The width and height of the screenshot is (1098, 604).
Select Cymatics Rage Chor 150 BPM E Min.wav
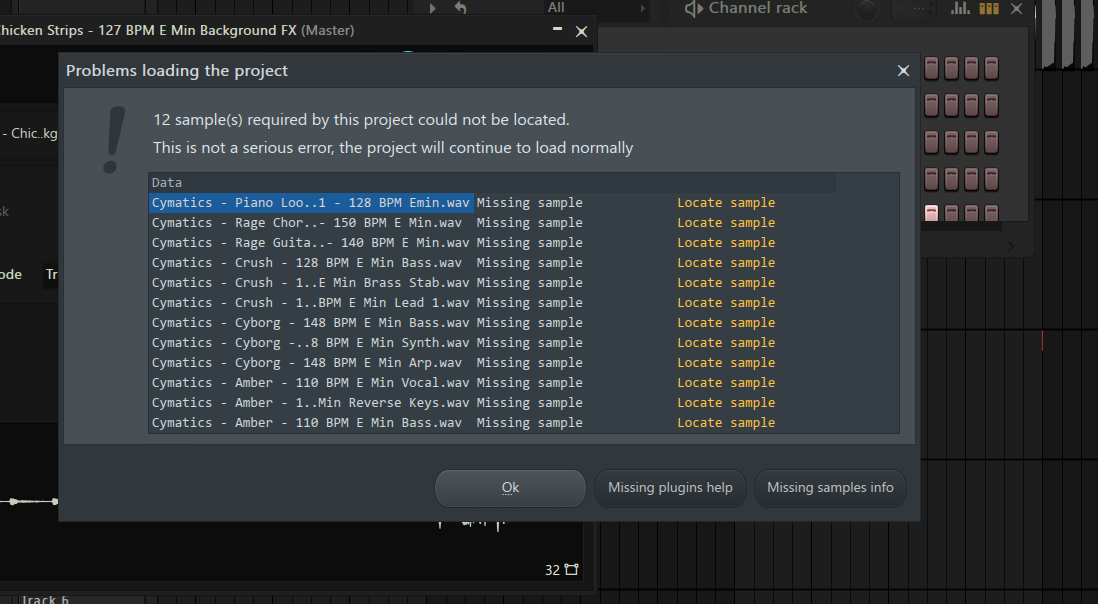click(x=307, y=223)
